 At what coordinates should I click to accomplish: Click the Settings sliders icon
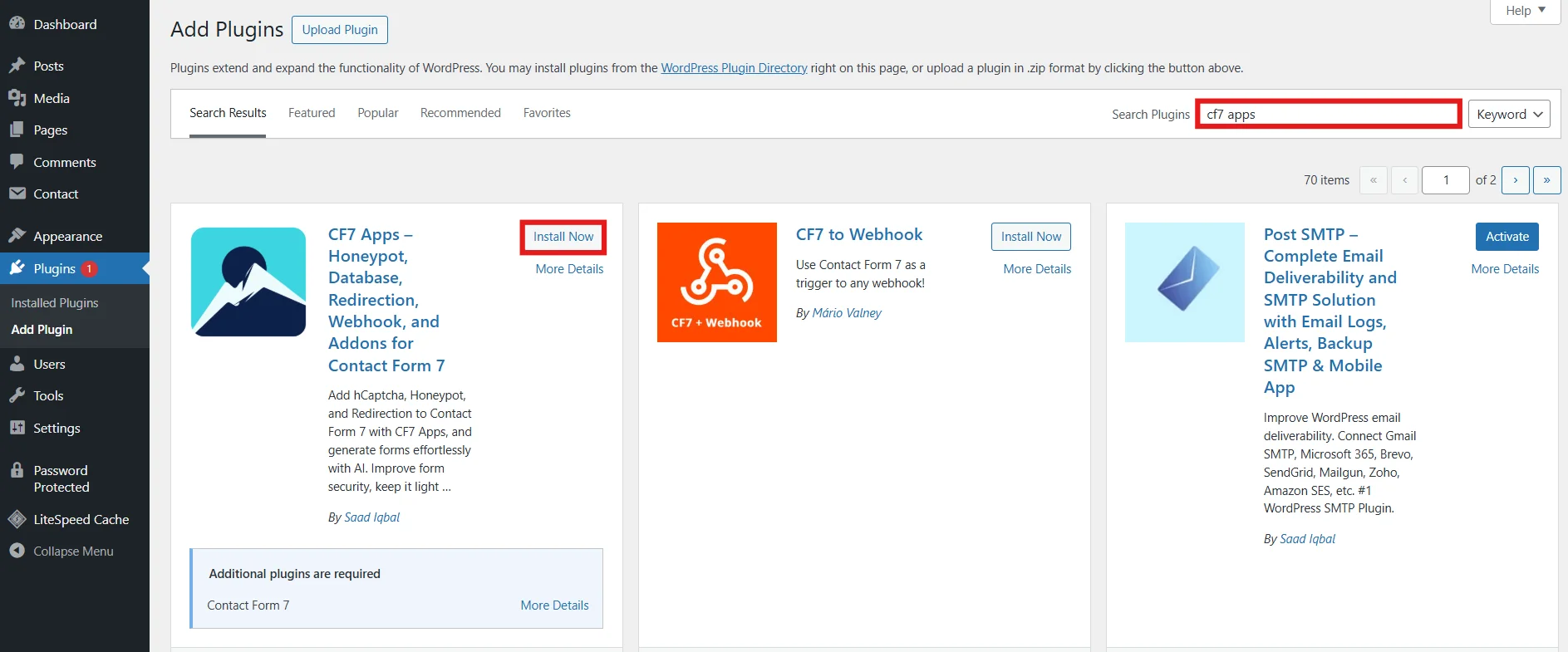point(17,428)
